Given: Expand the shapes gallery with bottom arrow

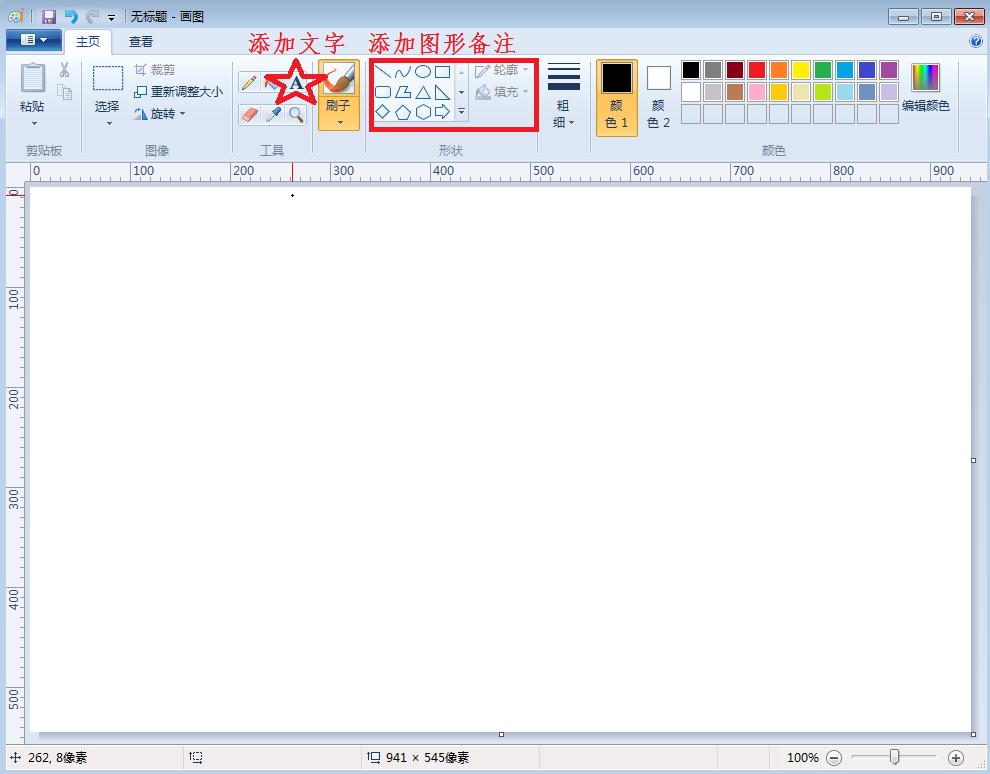Looking at the screenshot, I should coord(461,112).
